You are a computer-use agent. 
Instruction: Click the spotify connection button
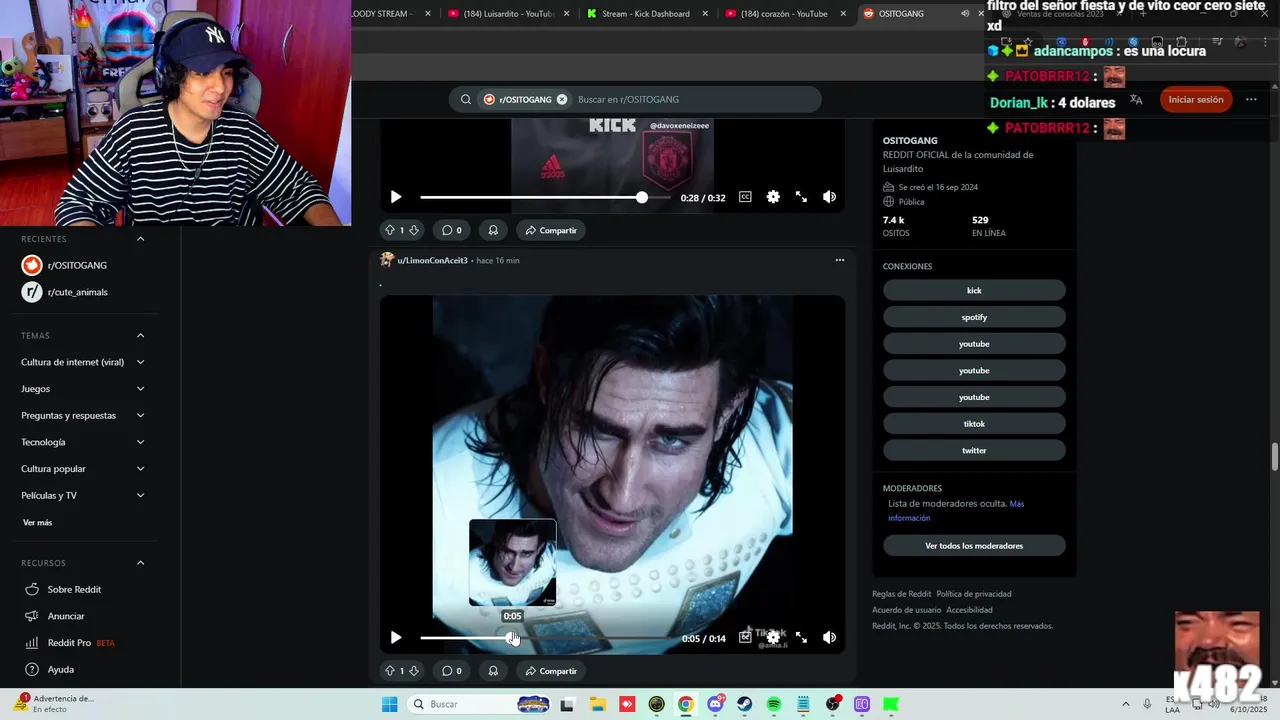point(974,317)
